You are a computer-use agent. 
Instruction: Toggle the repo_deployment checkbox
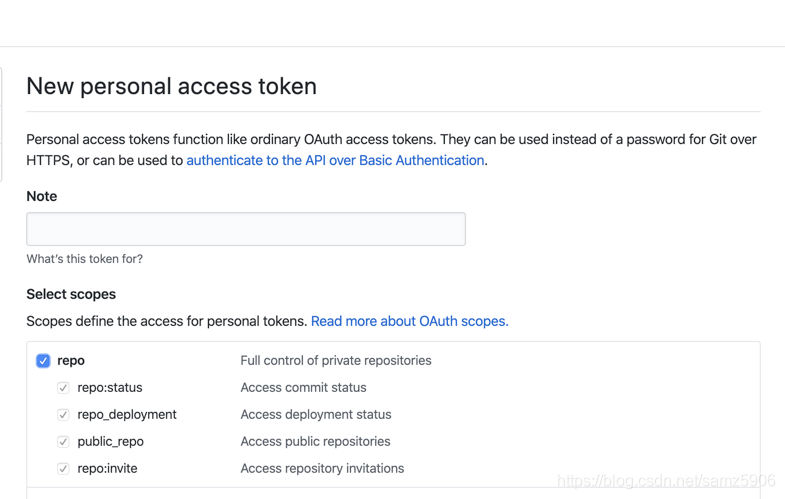coord(63,415)
